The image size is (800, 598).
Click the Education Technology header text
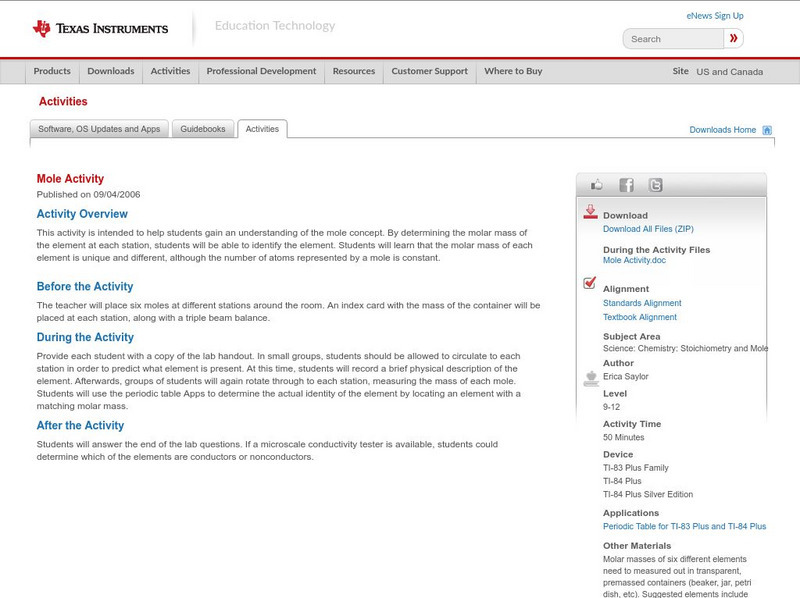[x=275, y=26]
